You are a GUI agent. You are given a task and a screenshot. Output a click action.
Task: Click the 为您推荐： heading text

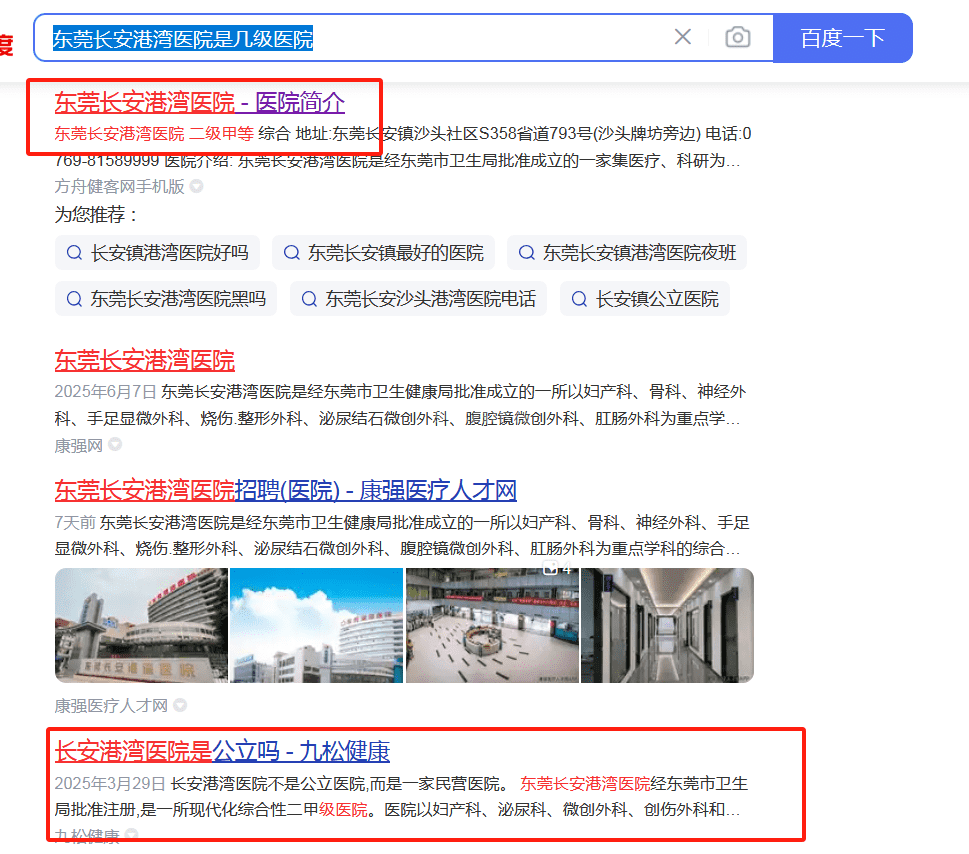point(96,215)
